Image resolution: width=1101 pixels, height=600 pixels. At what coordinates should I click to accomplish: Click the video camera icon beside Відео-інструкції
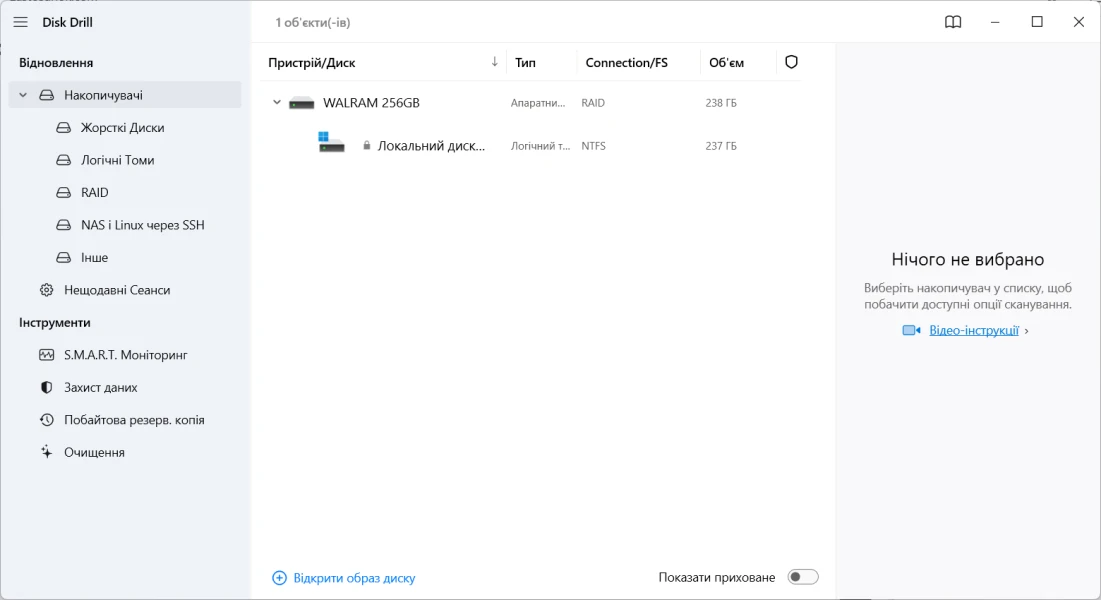coord(911,330)
